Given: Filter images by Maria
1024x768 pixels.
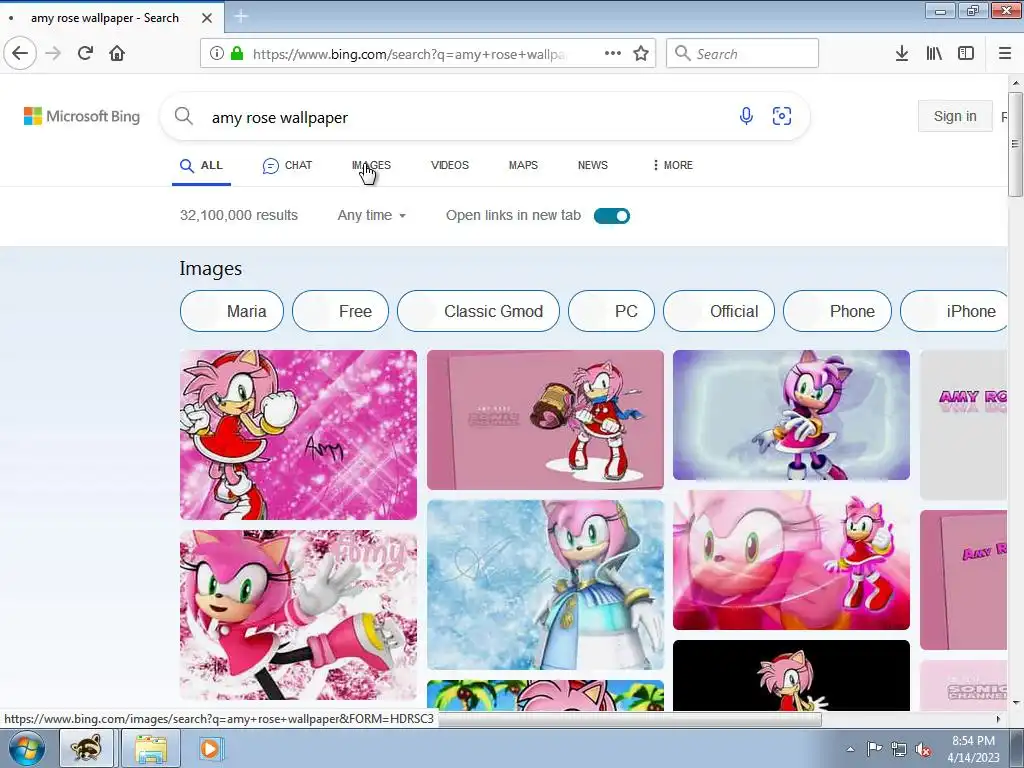Looking at the screenshot, I should pyautogui.click(x=232, y=311).
